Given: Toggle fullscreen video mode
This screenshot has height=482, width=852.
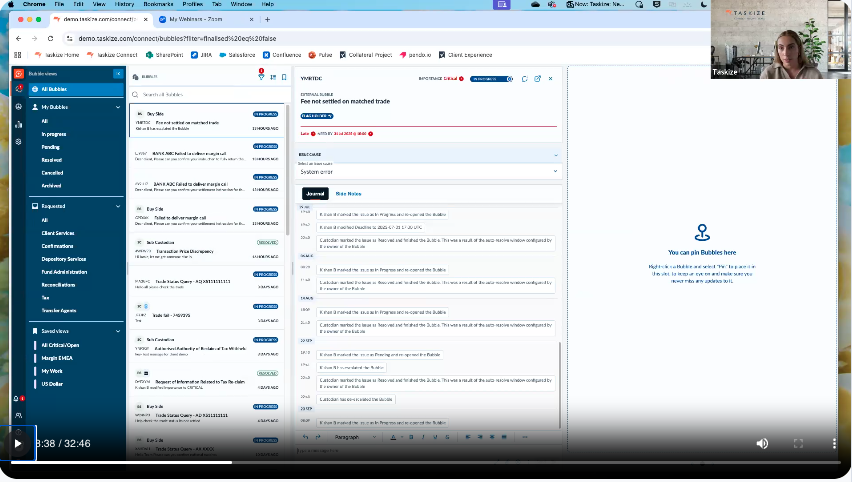Looking at the screenshot, I should click(x=798, y=443).
